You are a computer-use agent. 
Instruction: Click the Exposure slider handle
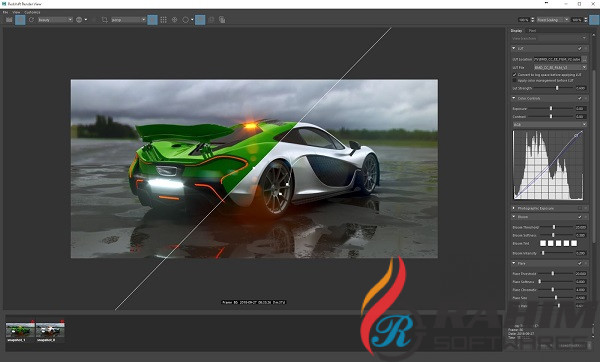click(x=551, y=109)
